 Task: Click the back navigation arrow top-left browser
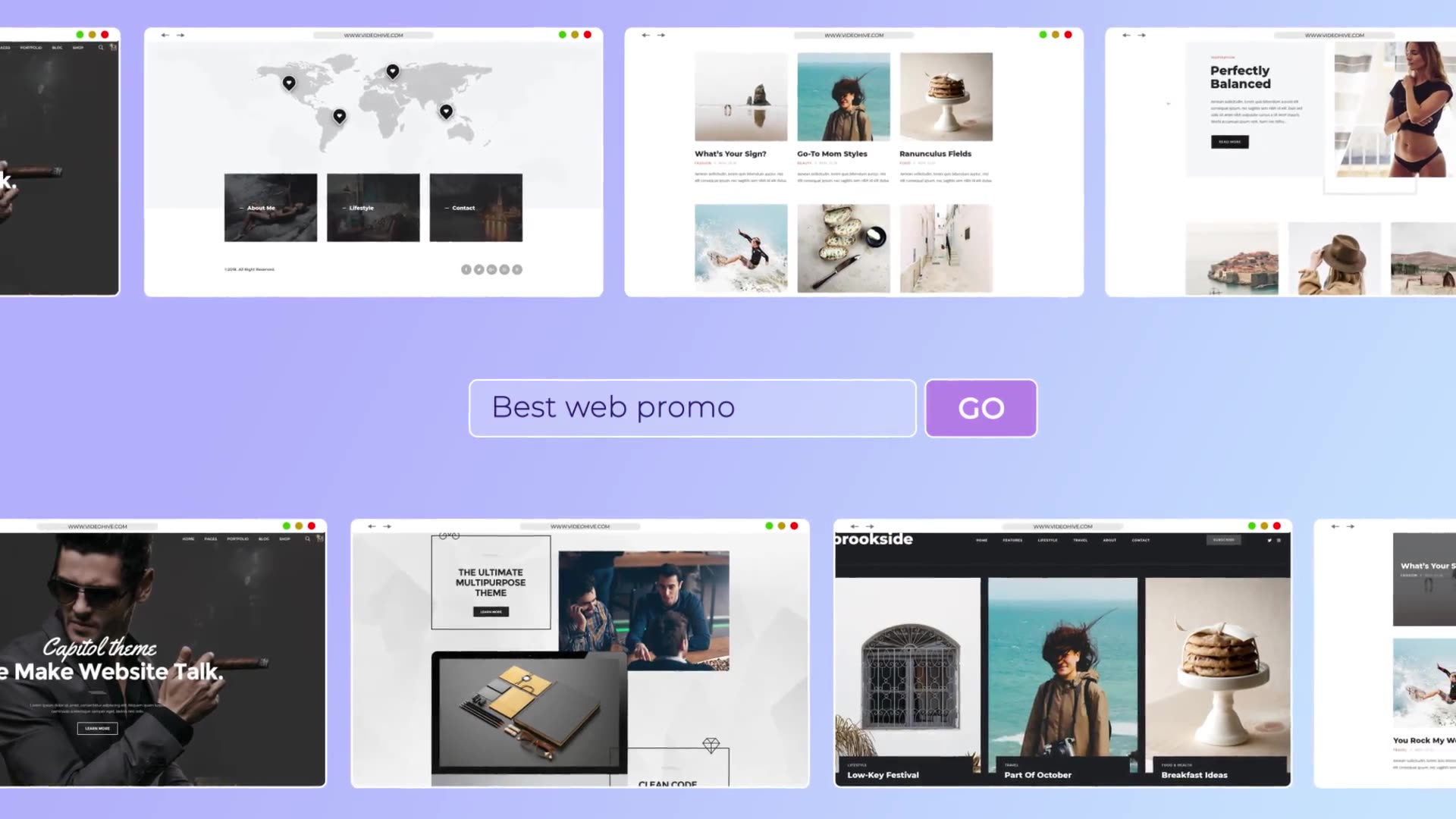[164, 35]
